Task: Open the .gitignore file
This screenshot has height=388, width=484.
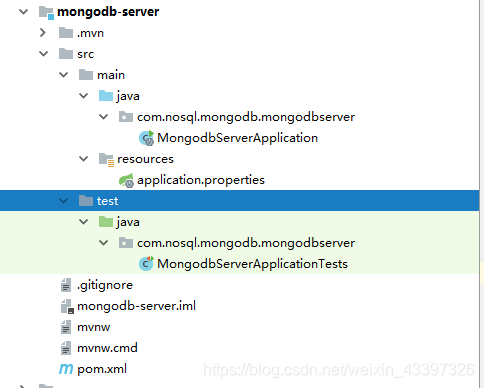Action: [x=105, y=285]
